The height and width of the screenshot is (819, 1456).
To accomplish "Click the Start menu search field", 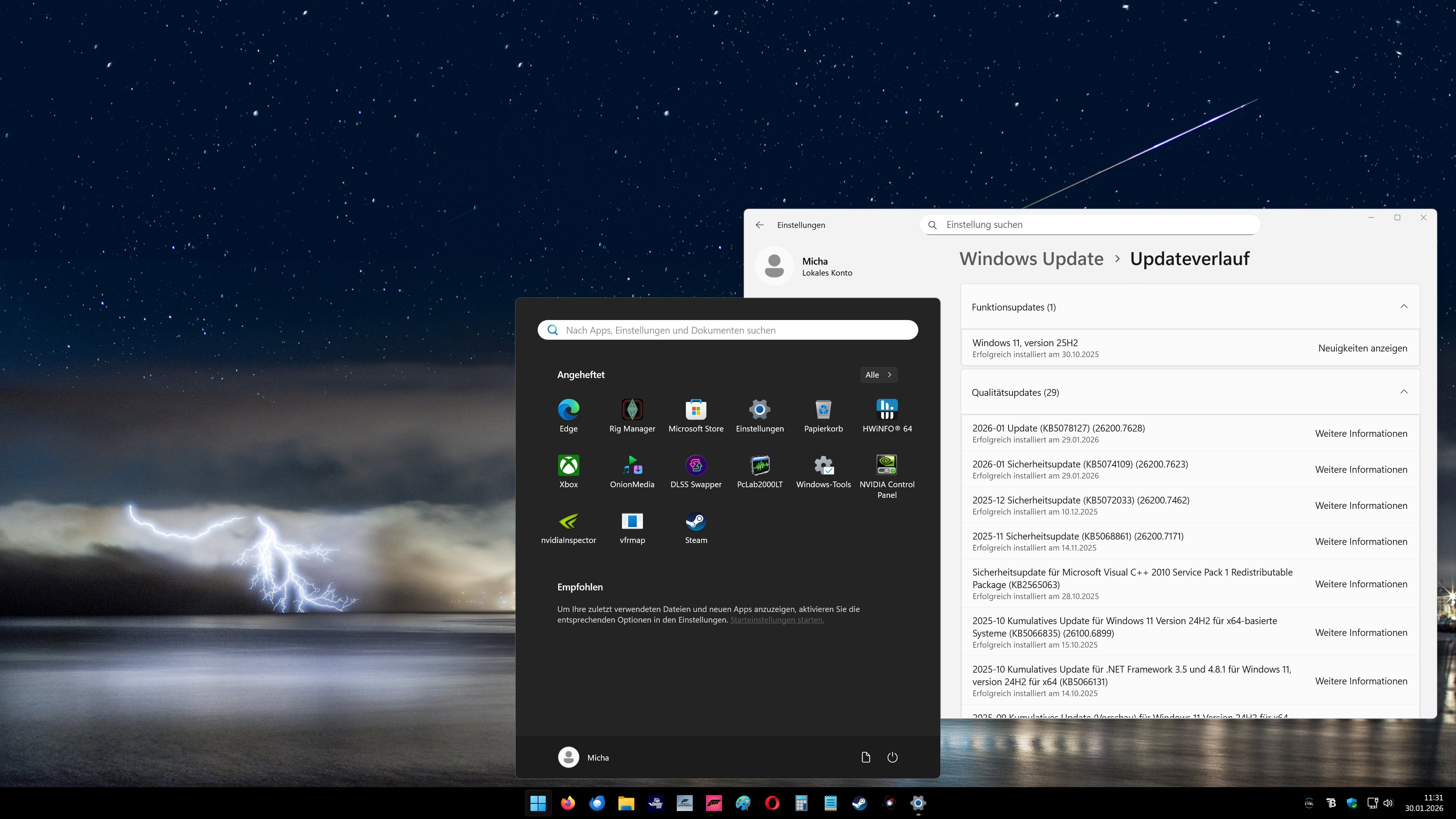I will (728, 330).
